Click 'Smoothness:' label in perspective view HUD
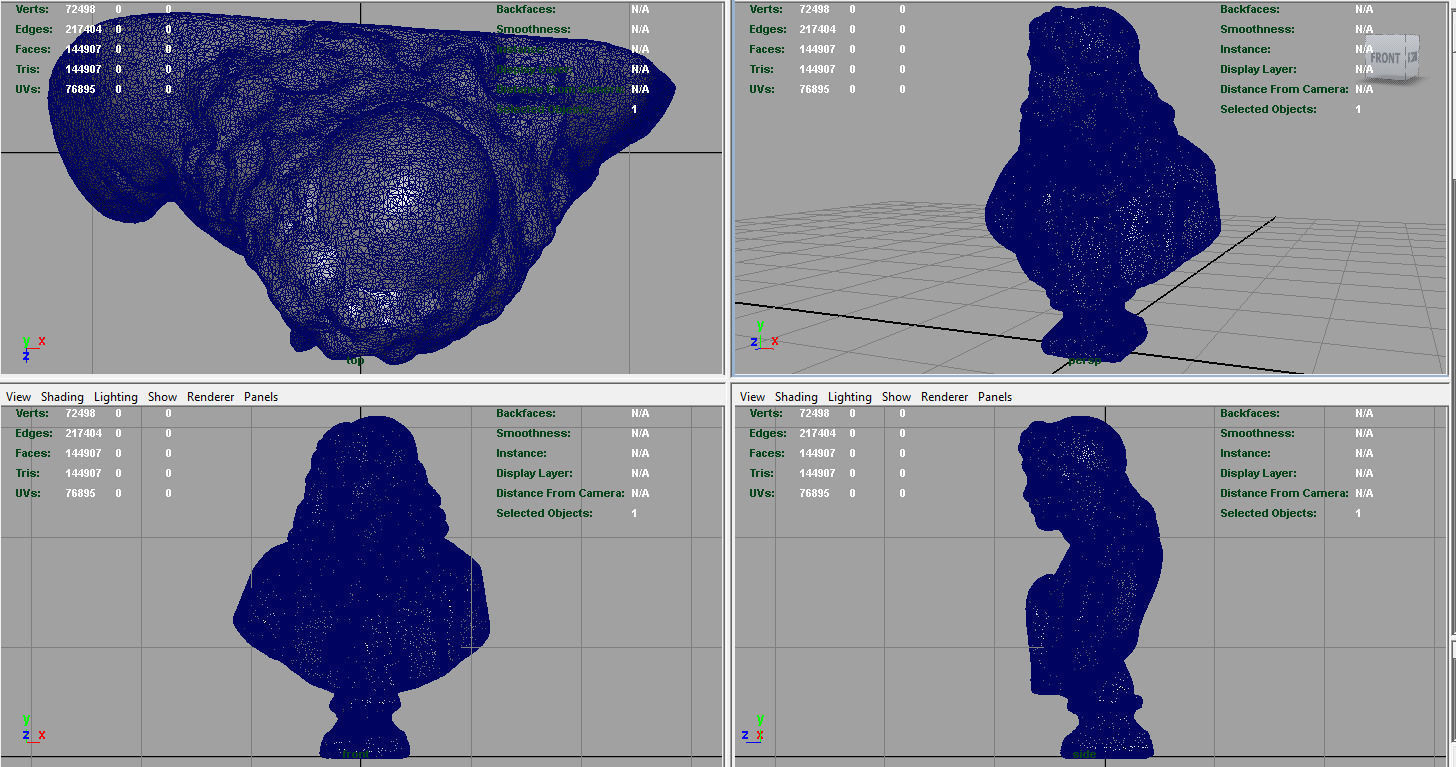Screen dimensions: 1456x767 pyautogui.click(x=1257, y=29)
